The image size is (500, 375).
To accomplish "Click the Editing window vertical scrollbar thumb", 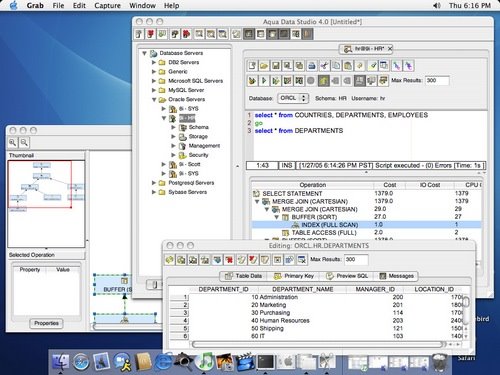I will tap(466, 302).
